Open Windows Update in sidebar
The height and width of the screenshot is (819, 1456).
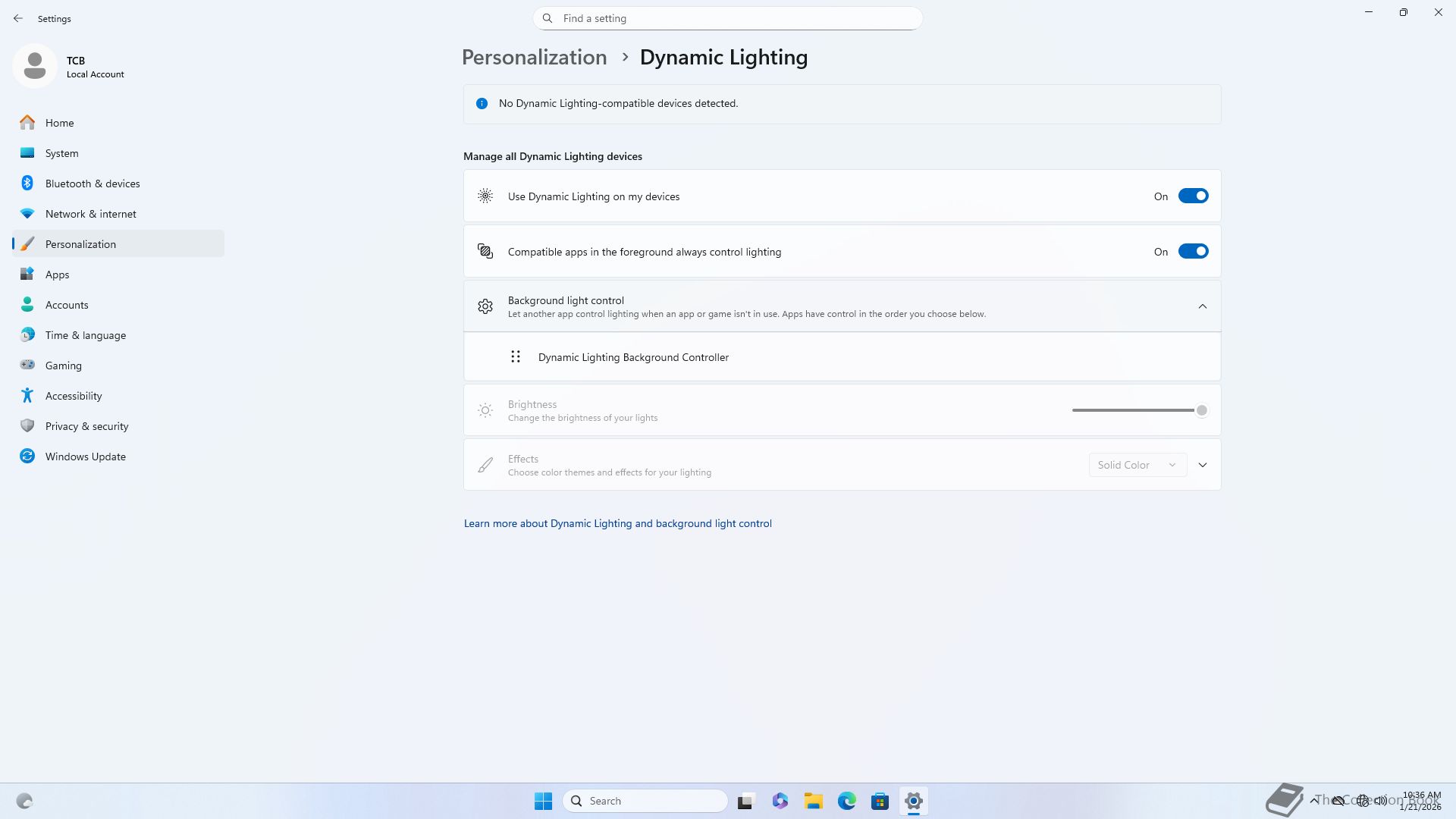coord(85,457)
